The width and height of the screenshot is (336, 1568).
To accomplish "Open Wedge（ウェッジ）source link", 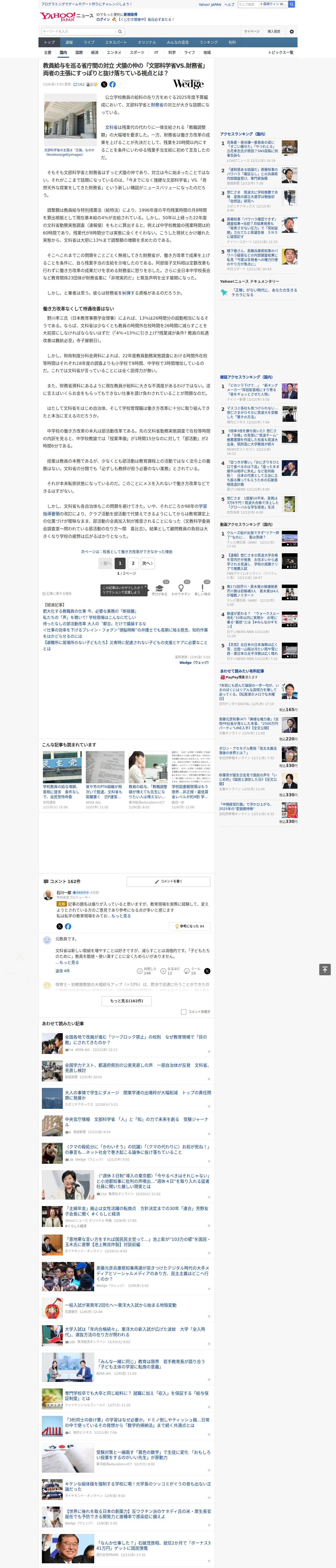I will pos(194,662).
